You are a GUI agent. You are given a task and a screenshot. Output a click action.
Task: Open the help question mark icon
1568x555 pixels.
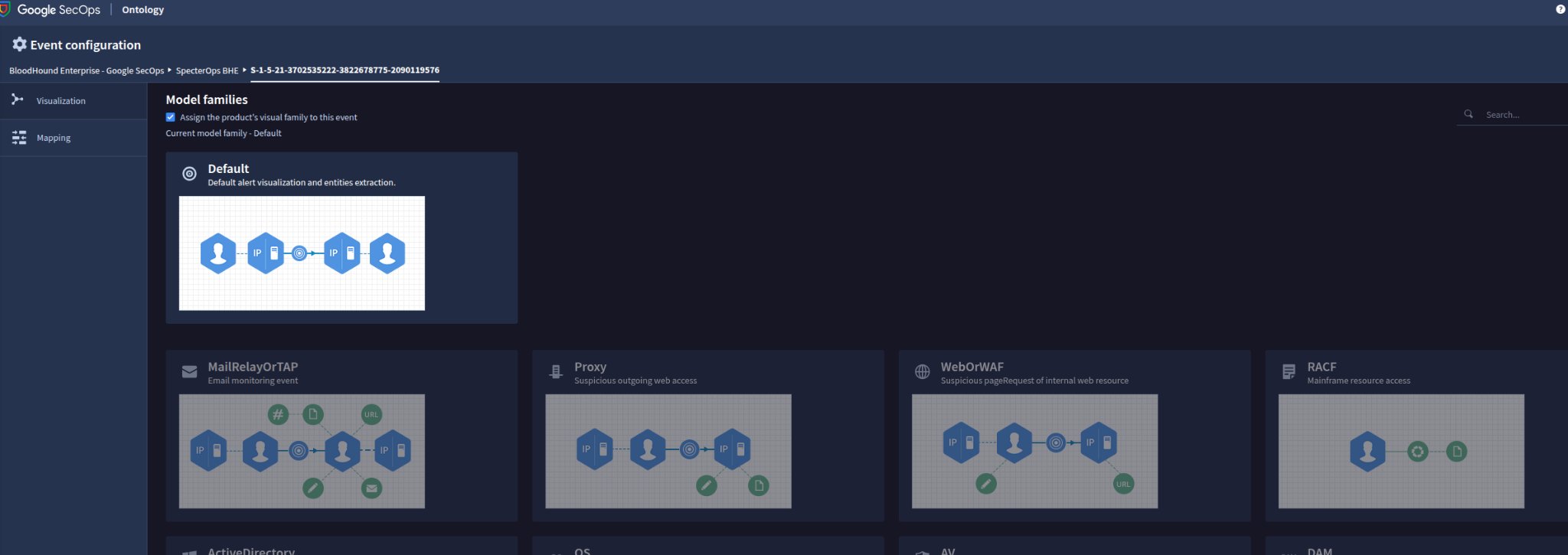[1560, 9]
